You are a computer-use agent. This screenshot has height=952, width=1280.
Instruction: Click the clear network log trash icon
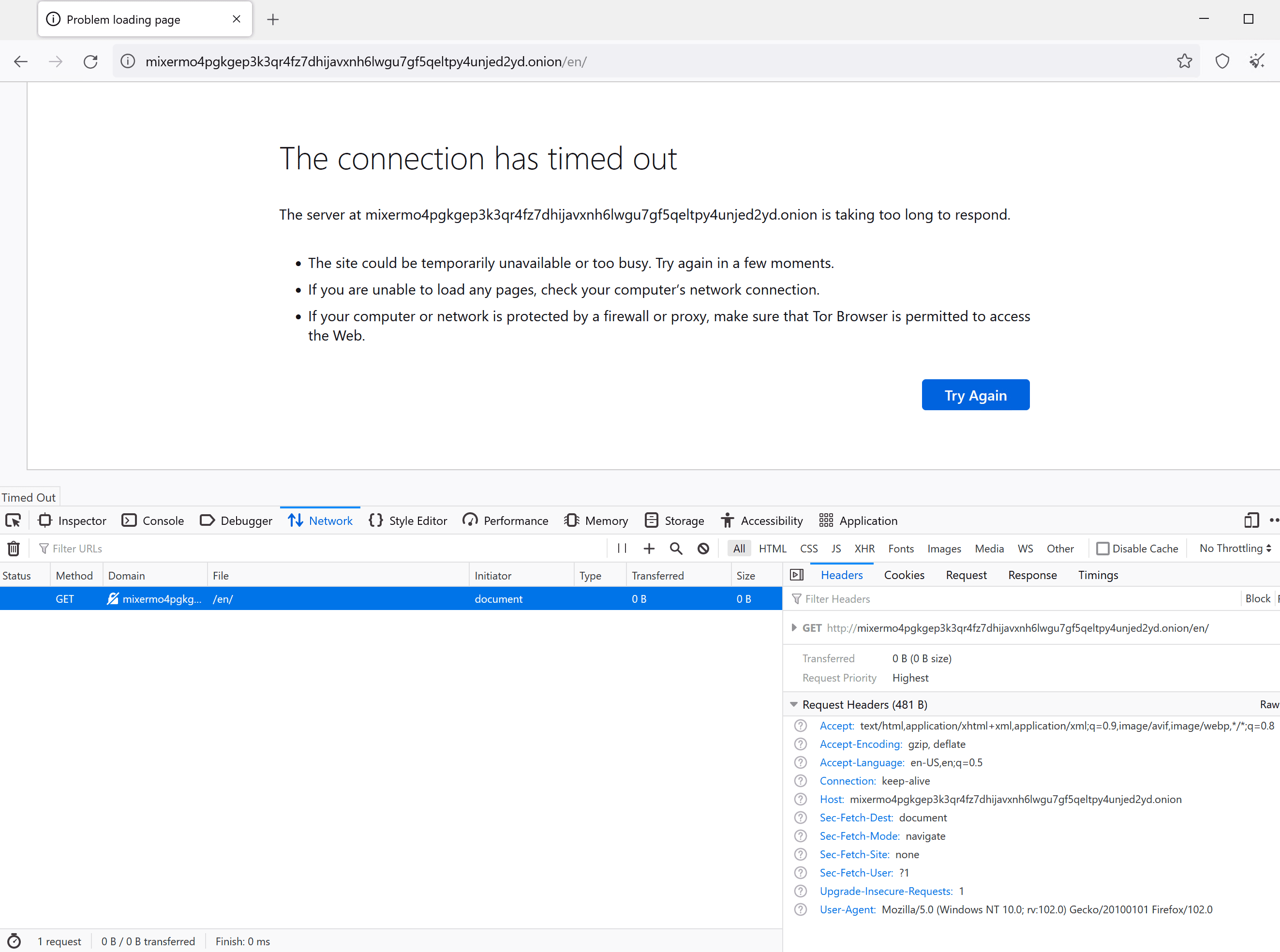click(x=14, y=549)
